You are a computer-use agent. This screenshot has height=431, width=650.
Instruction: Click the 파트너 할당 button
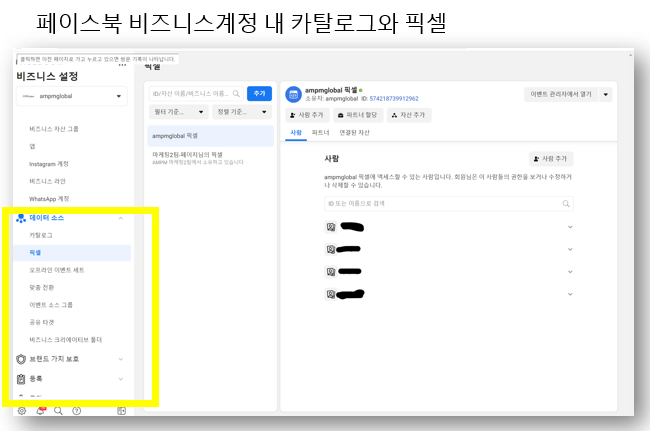point(358,115)
